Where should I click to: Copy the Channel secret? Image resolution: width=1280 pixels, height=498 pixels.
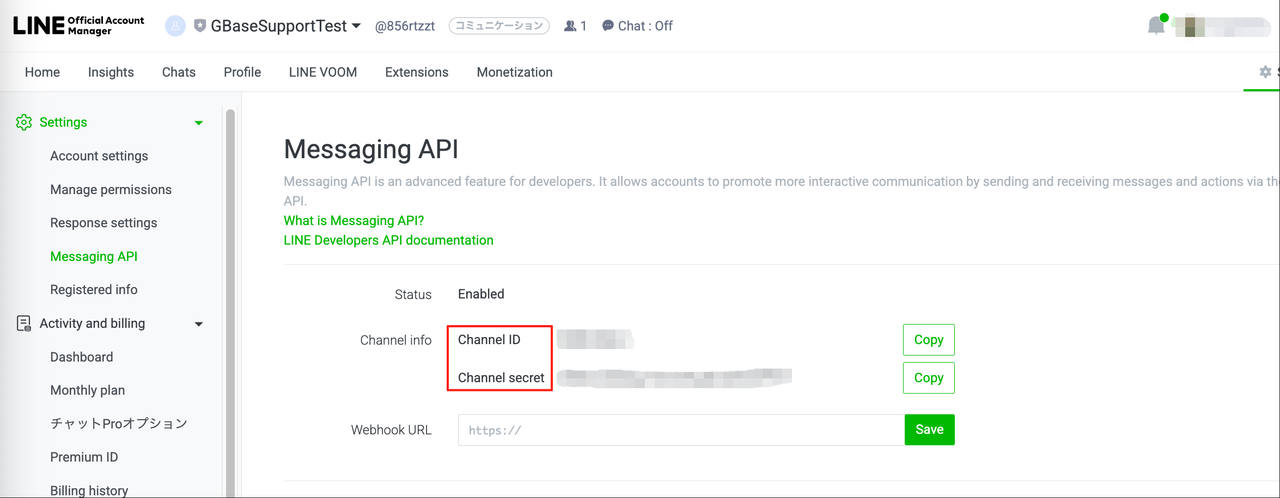click(x=929, y=378)
